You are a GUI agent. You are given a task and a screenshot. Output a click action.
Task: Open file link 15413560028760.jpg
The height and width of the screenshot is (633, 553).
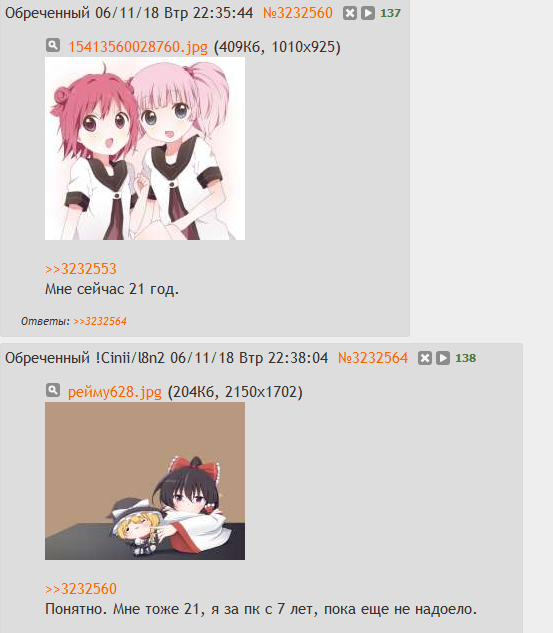point(138,47)
